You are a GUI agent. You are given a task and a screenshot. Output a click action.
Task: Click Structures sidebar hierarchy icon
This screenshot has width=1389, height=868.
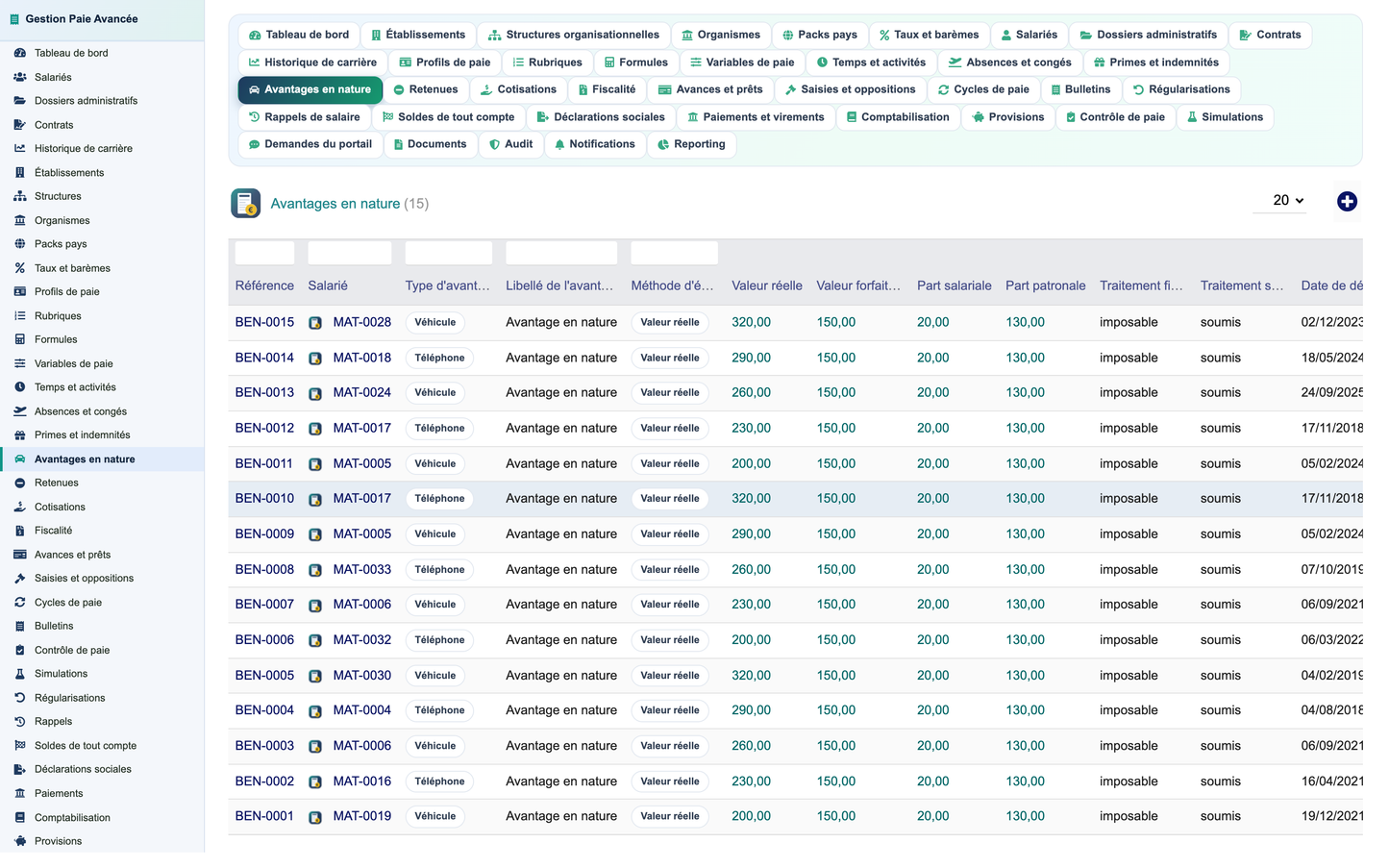[x=20, y=196]
